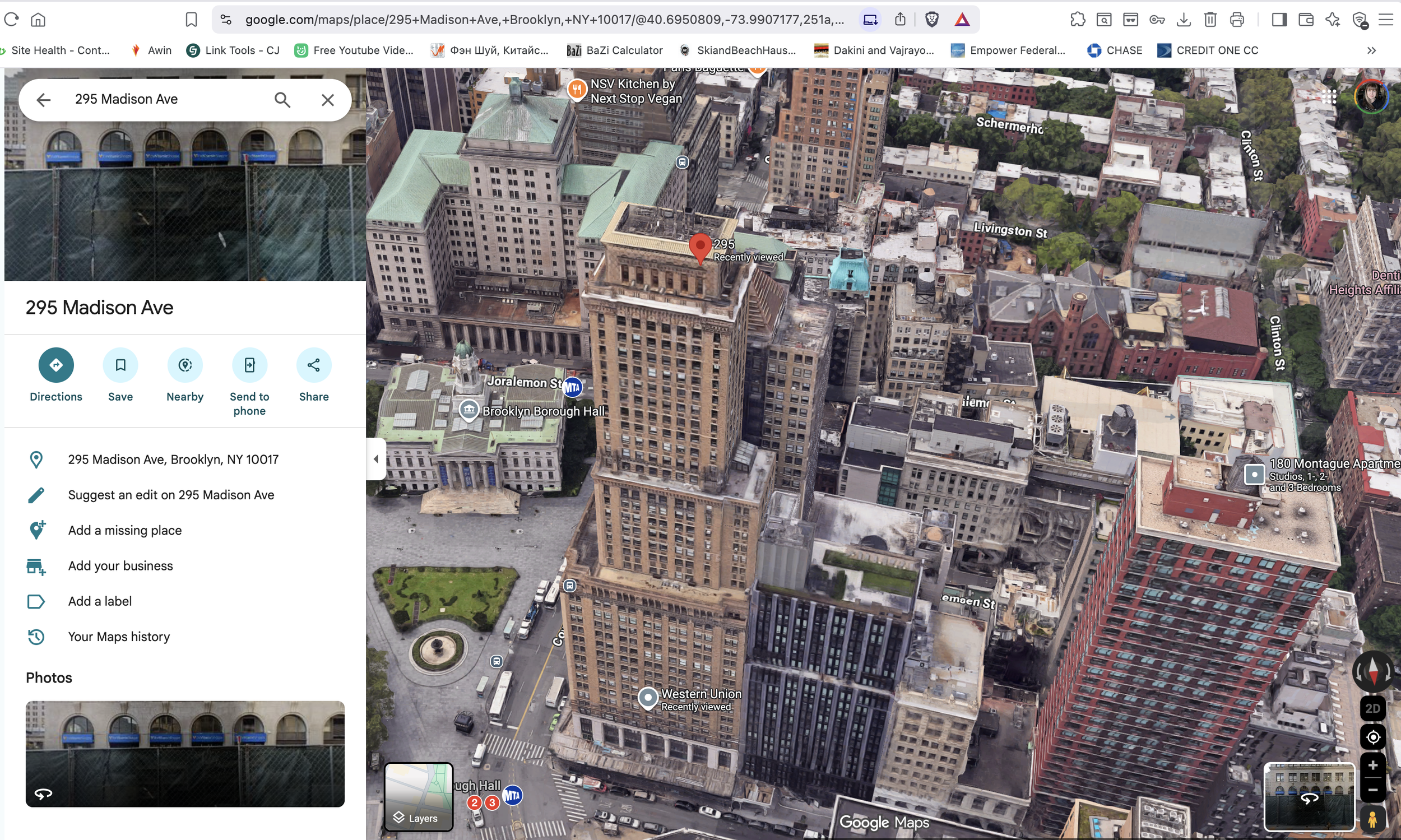Collapse the side panel with the chevron
Image resolution: width=1401 pixels, height=840 pixels.
(x=375, y=458)
